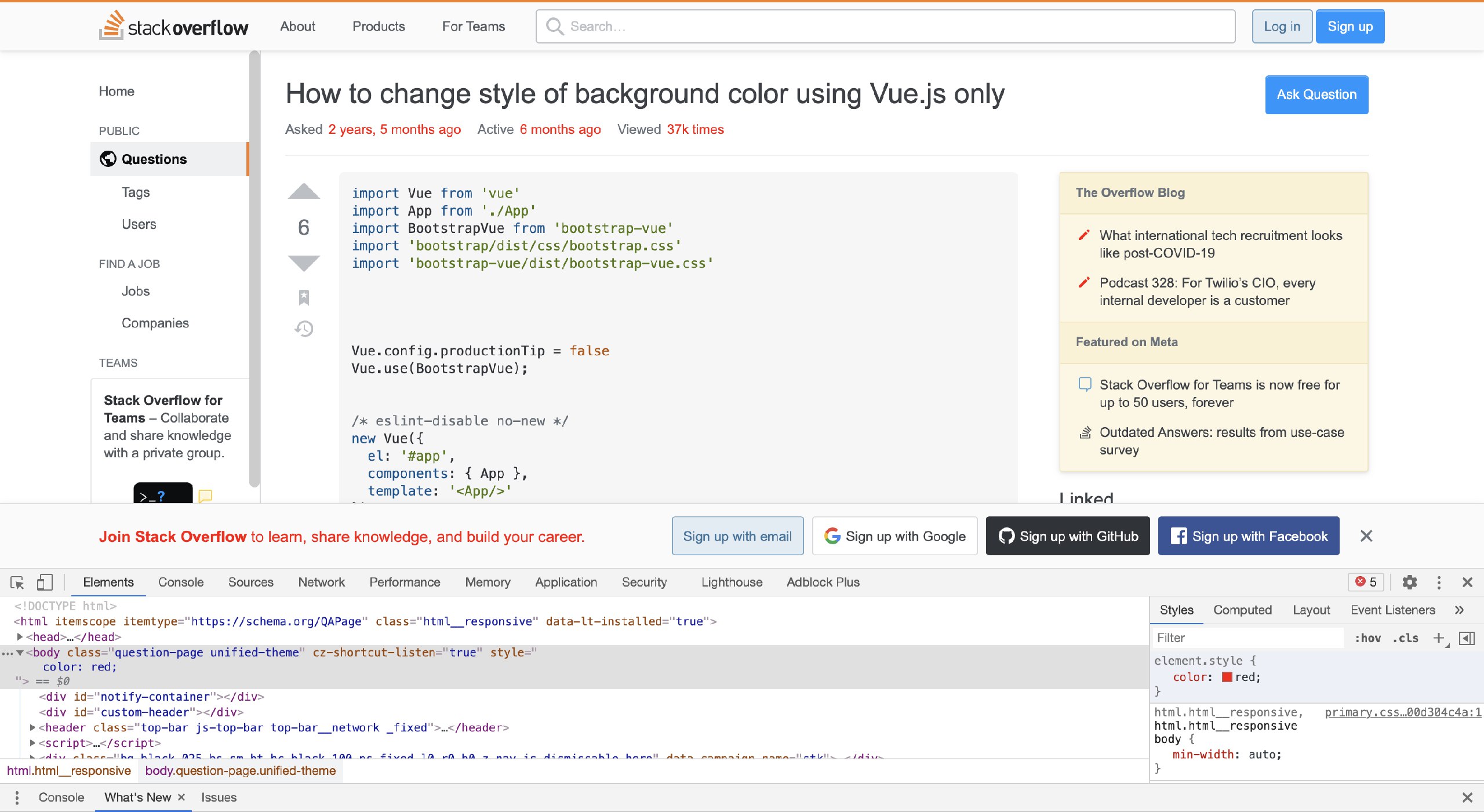Click the red color swatch
Viewport: 1484px width, 812px height.
pos(1227,677)
